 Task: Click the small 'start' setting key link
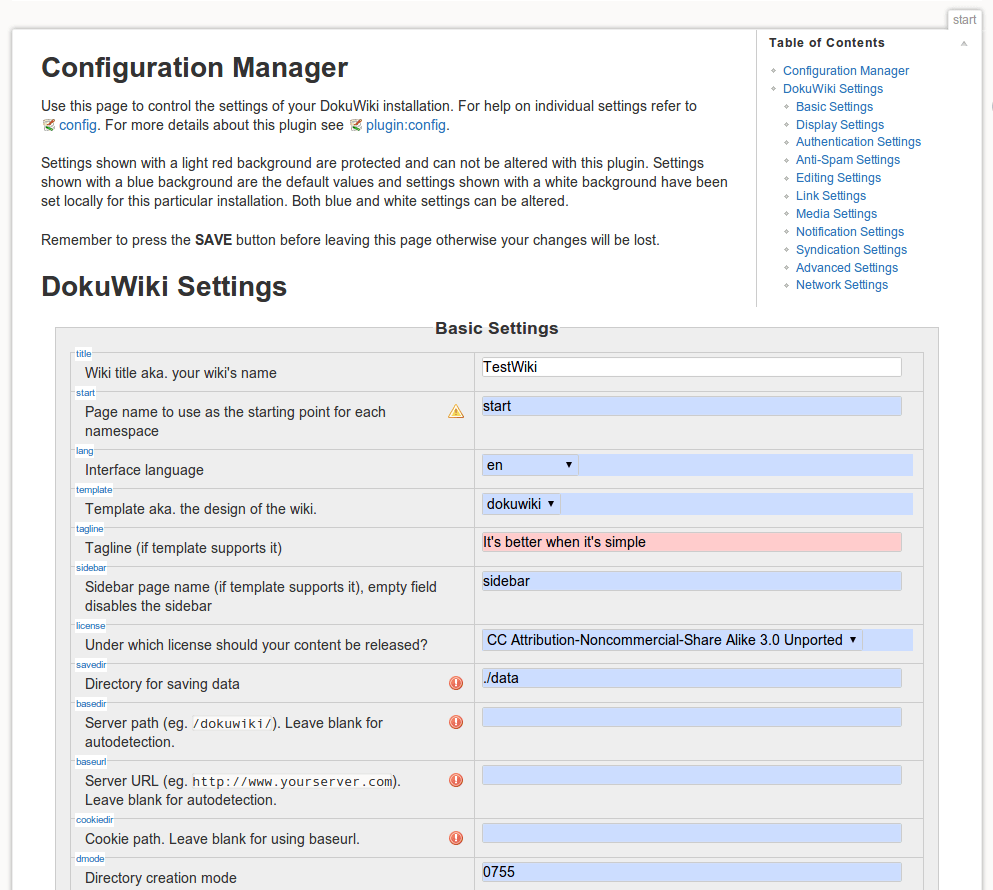click(x=85, y=393)
